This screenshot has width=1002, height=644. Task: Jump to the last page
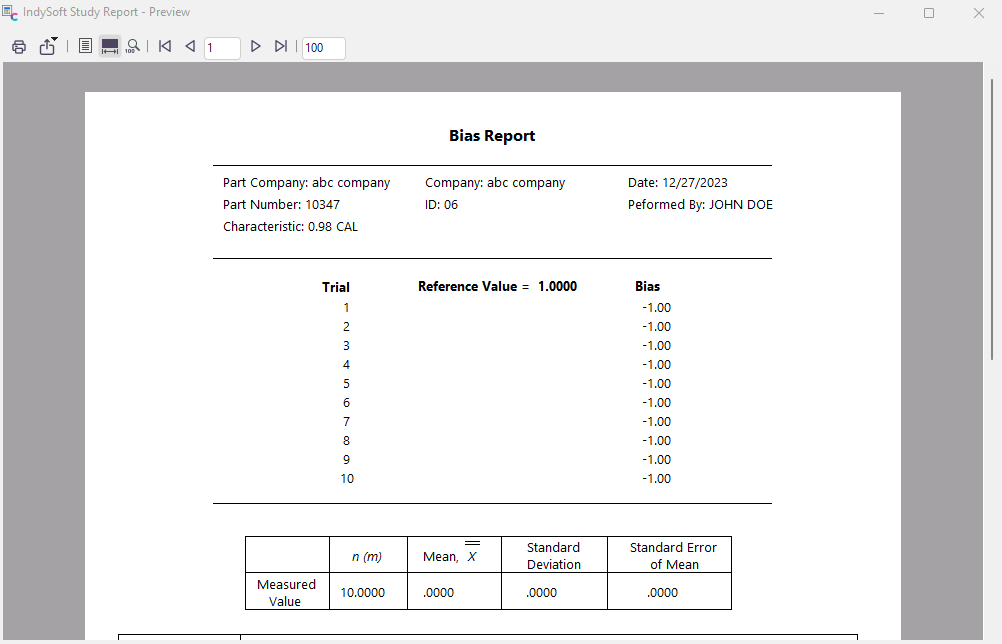pyautogui.click(x=281, y=46)
